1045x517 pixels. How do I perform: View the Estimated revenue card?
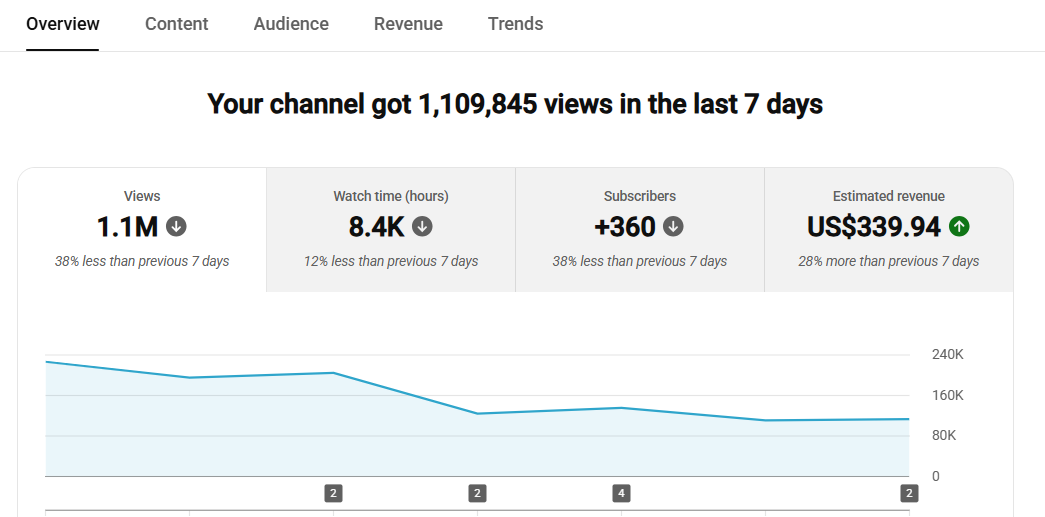pyautogui.click(x=888, y=230)
